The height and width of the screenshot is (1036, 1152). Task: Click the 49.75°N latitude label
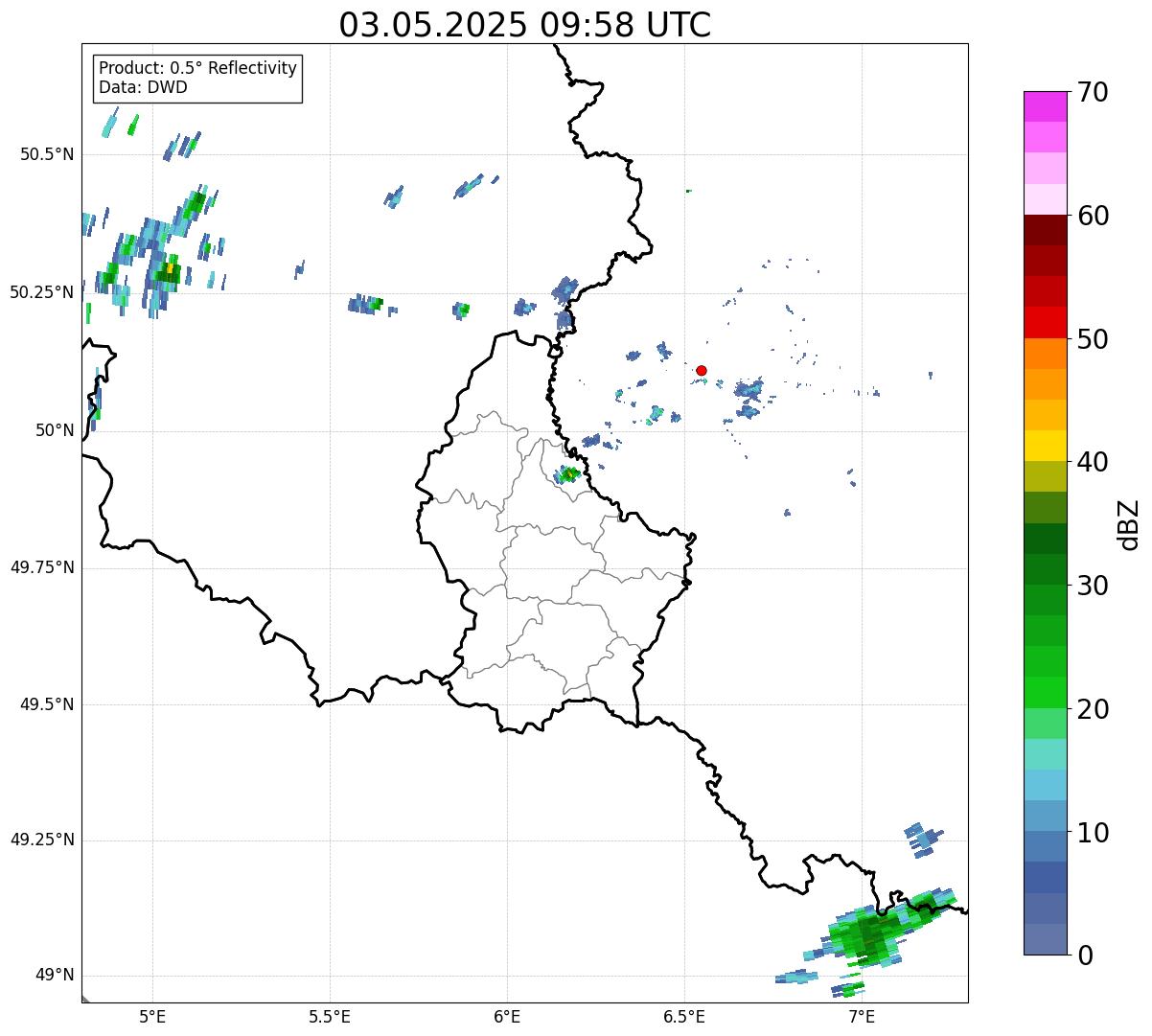(41, 567)
